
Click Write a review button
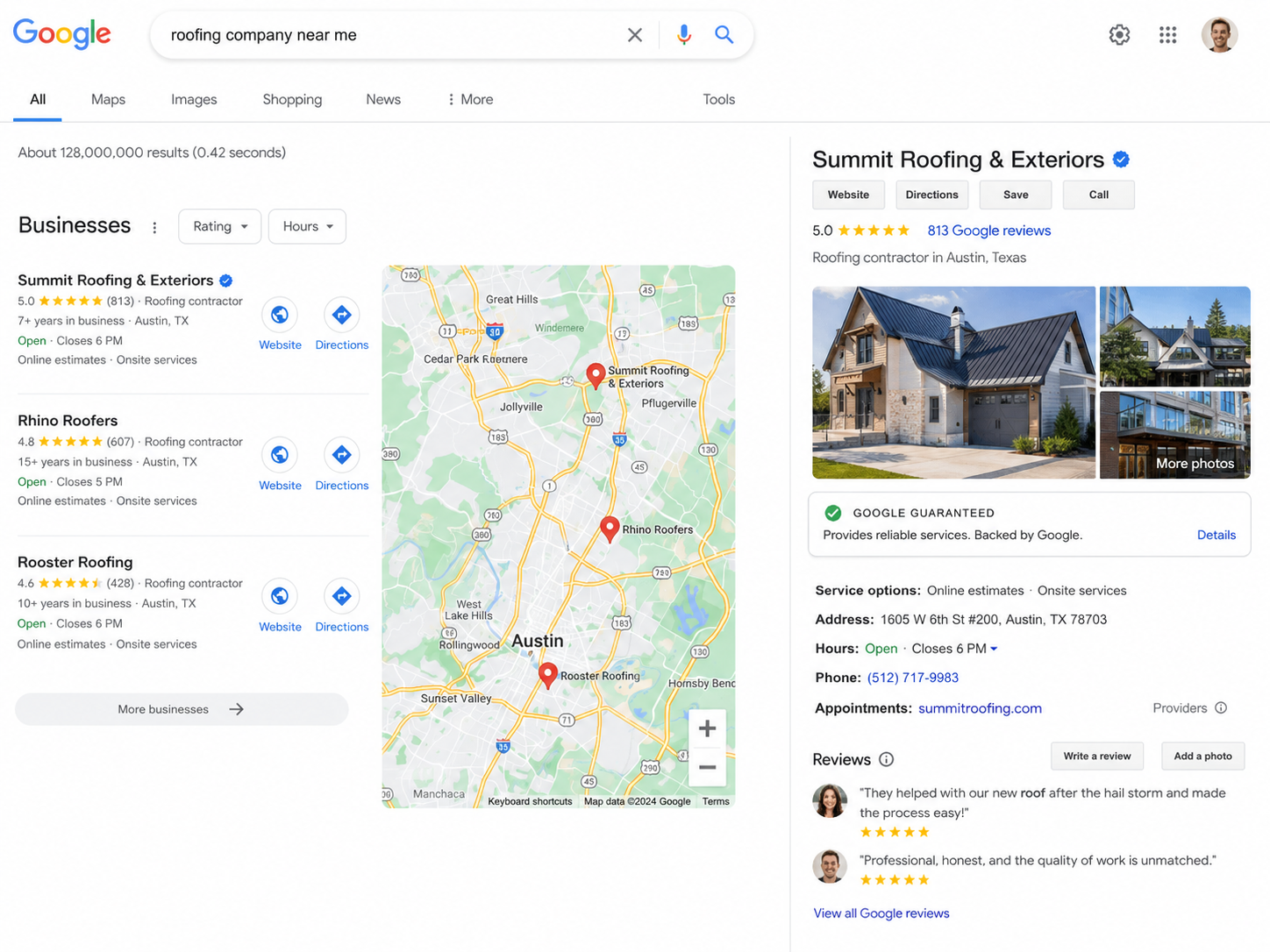(x=1097, y=756)
